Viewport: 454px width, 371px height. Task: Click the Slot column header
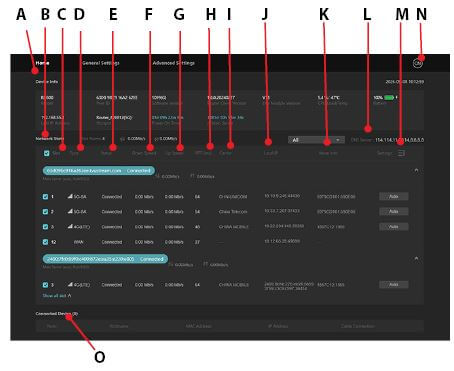coord(56,153)
